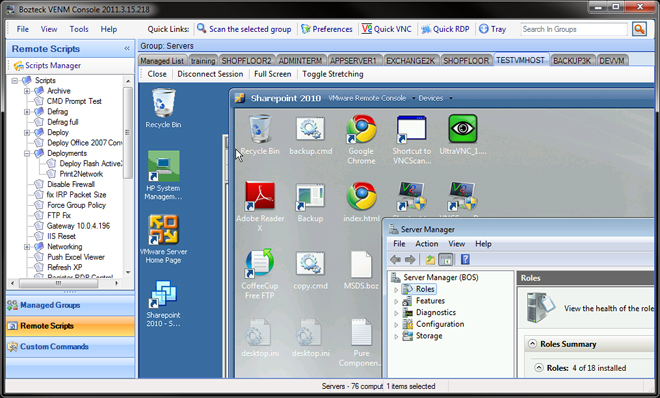
Task: Click Server Manager forward arrow
Action: click(410, 260)
